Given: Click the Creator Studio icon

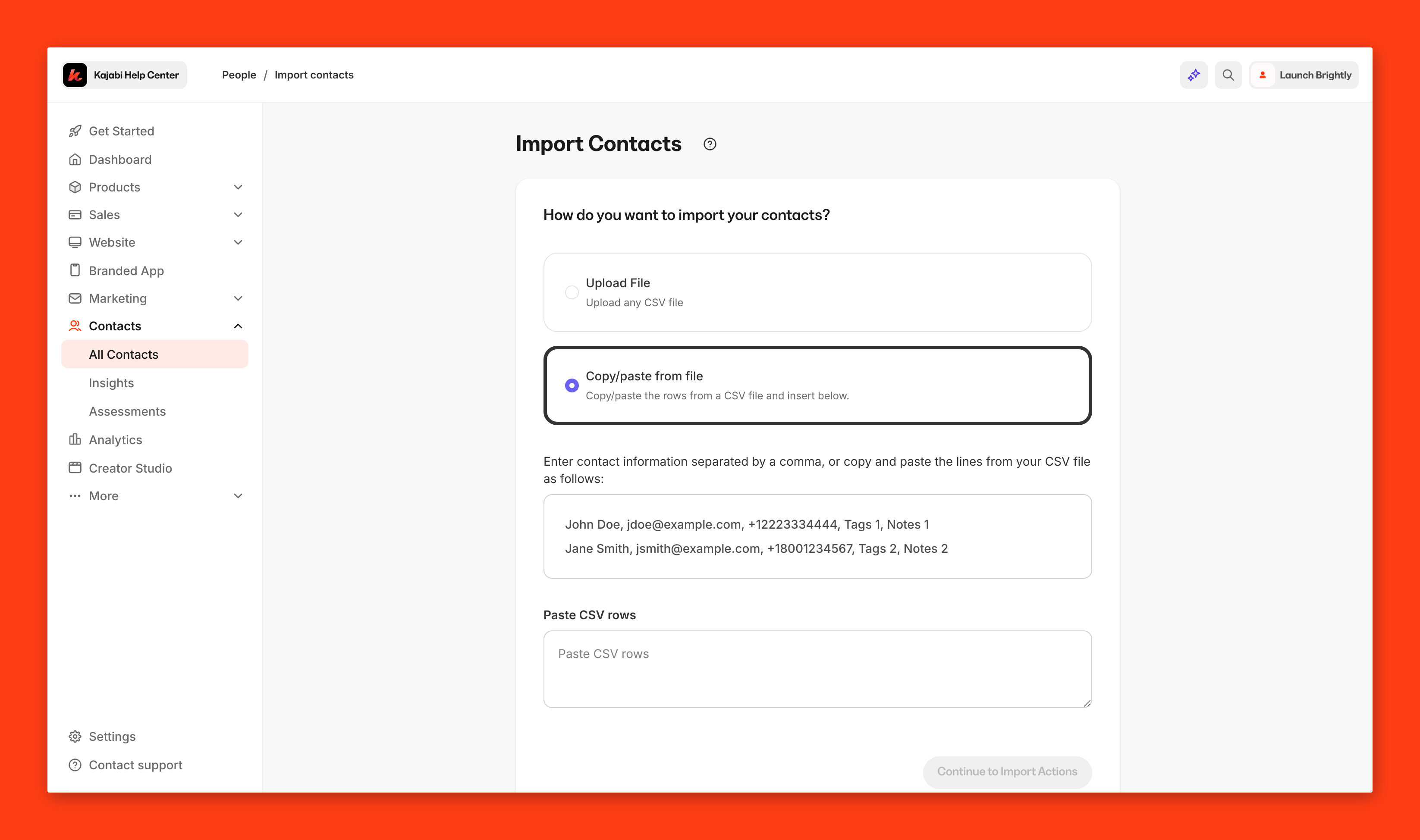Looking at the screenshot, I should [x=75, y=468].
